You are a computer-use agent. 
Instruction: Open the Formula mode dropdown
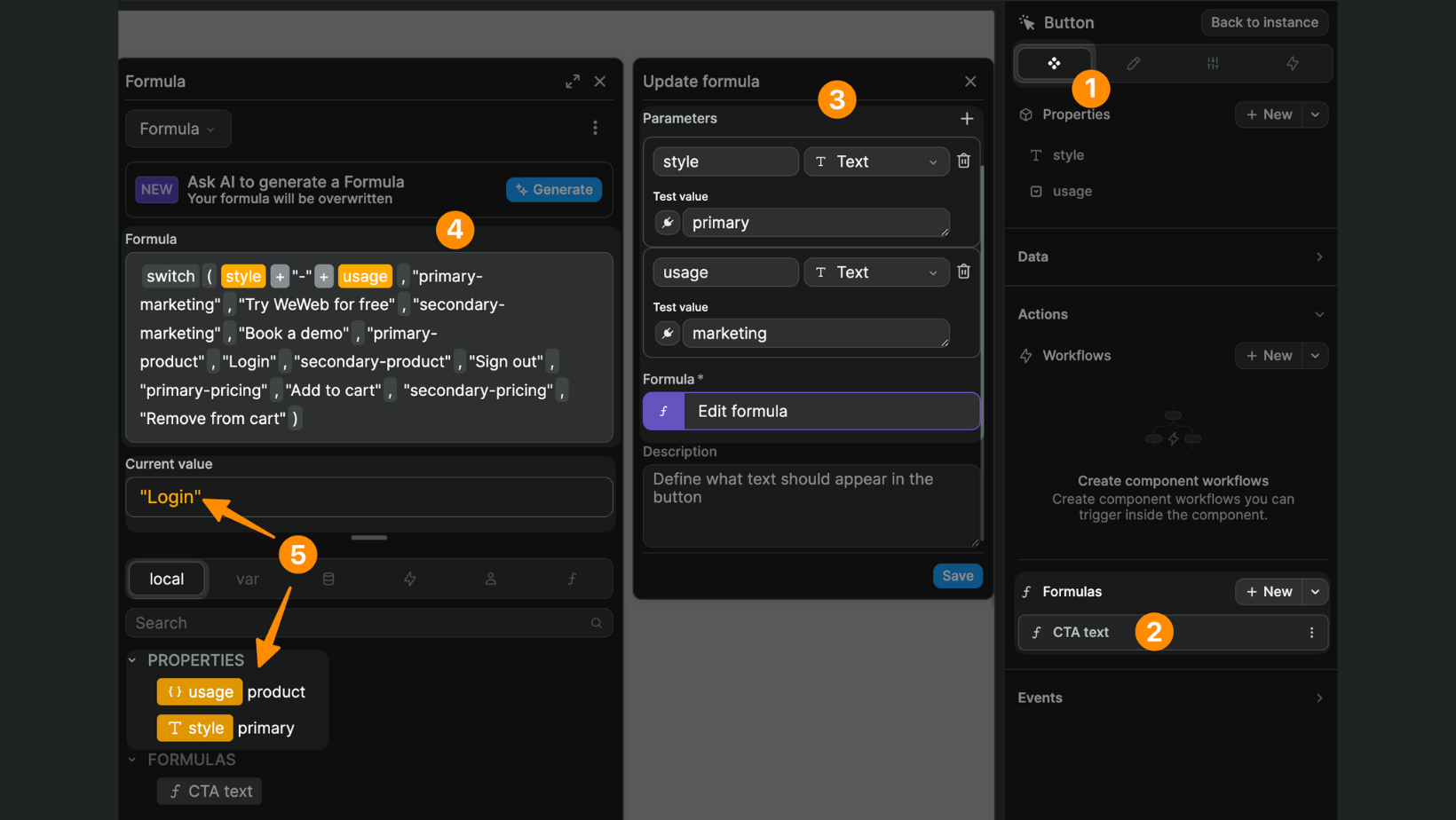pos(178,129)
